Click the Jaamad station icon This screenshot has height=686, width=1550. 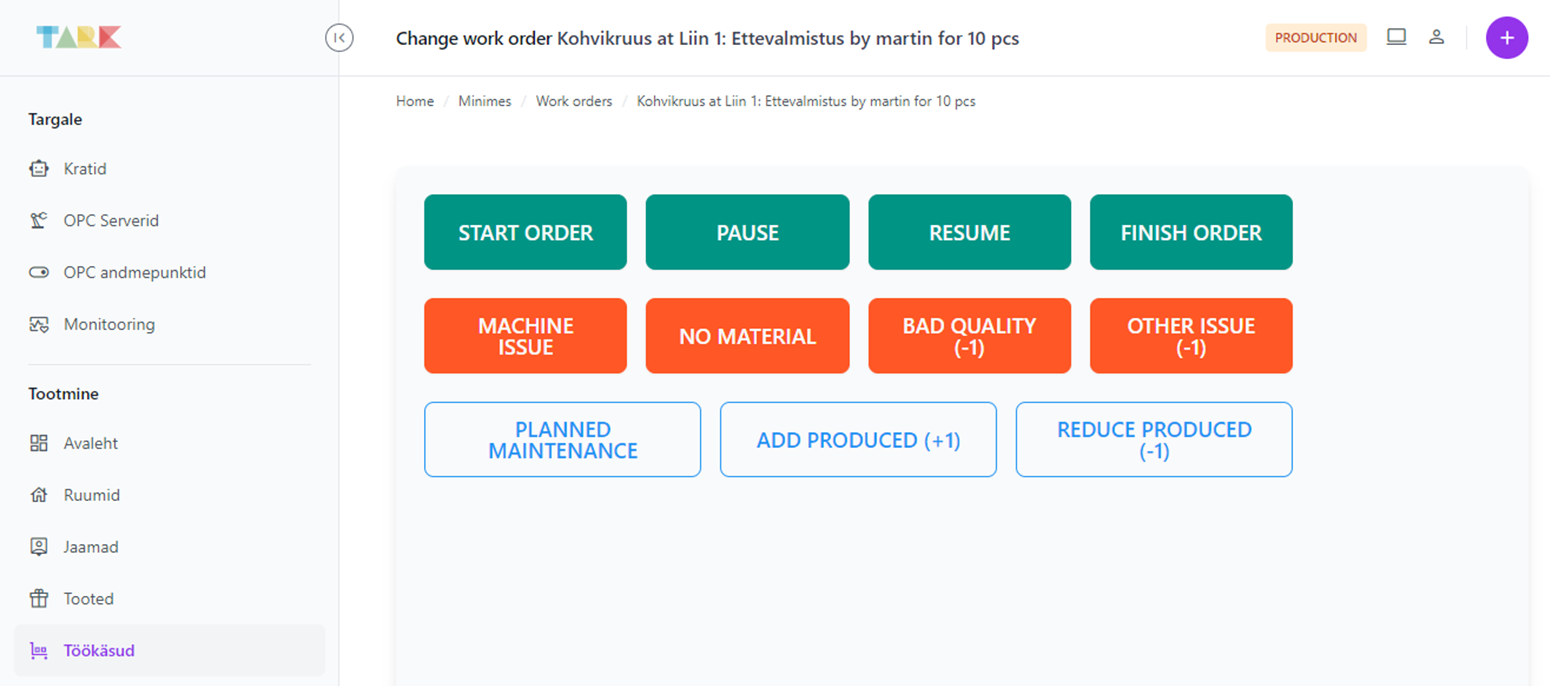(x=39, y=547)
